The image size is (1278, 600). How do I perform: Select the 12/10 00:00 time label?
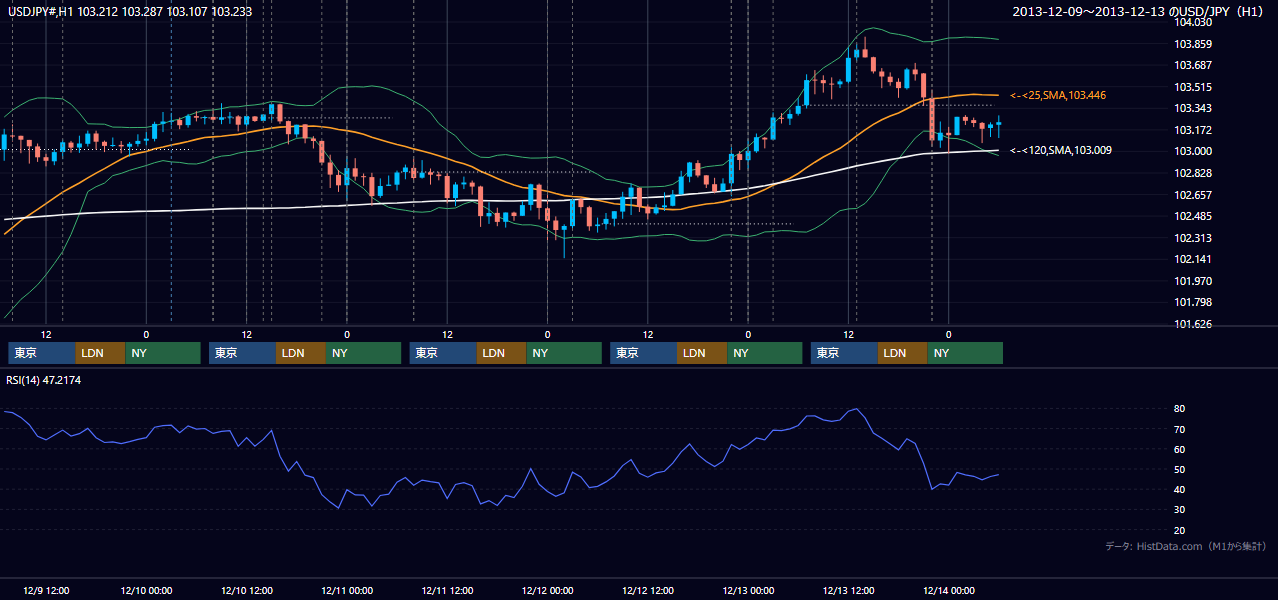point(146,590)
